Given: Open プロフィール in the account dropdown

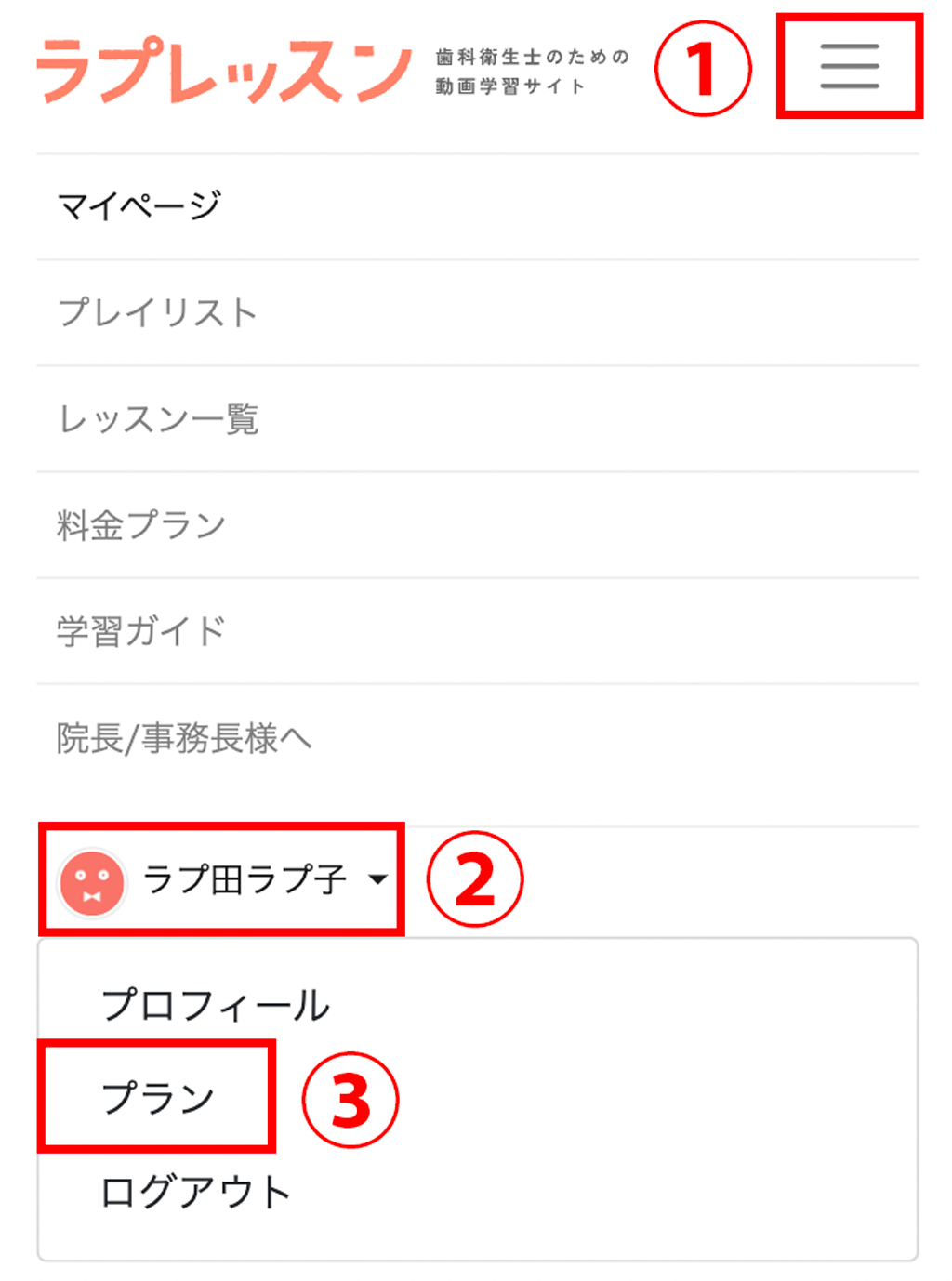Looking at the screenshot, I should [x=215, y=1005].
